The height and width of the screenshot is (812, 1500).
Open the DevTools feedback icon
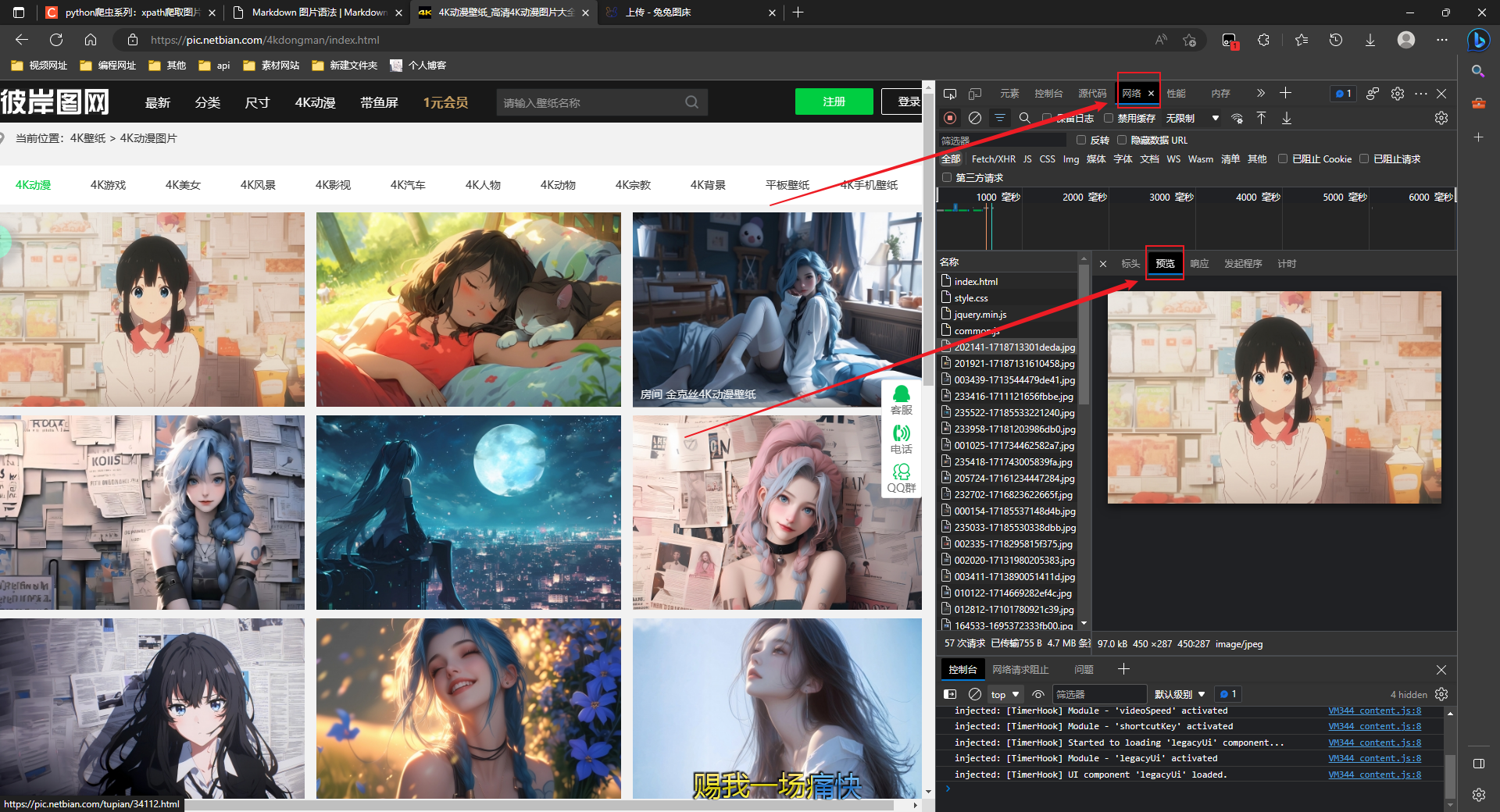1373,94
